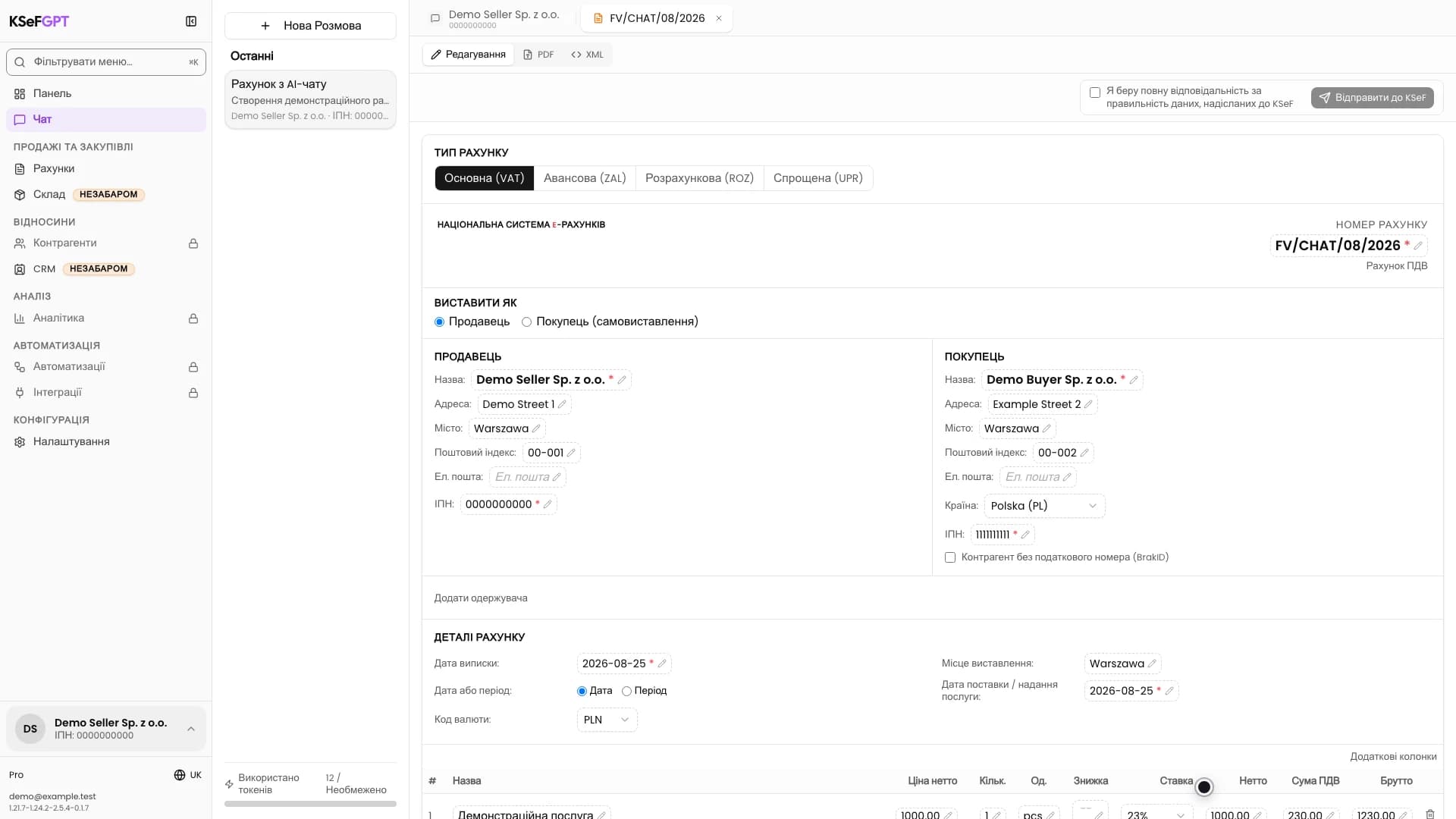The width and height of the screenshot is (1456, 819).
Task: Click buyer Ел. пошта field
Action: [x=1038, y=477]
